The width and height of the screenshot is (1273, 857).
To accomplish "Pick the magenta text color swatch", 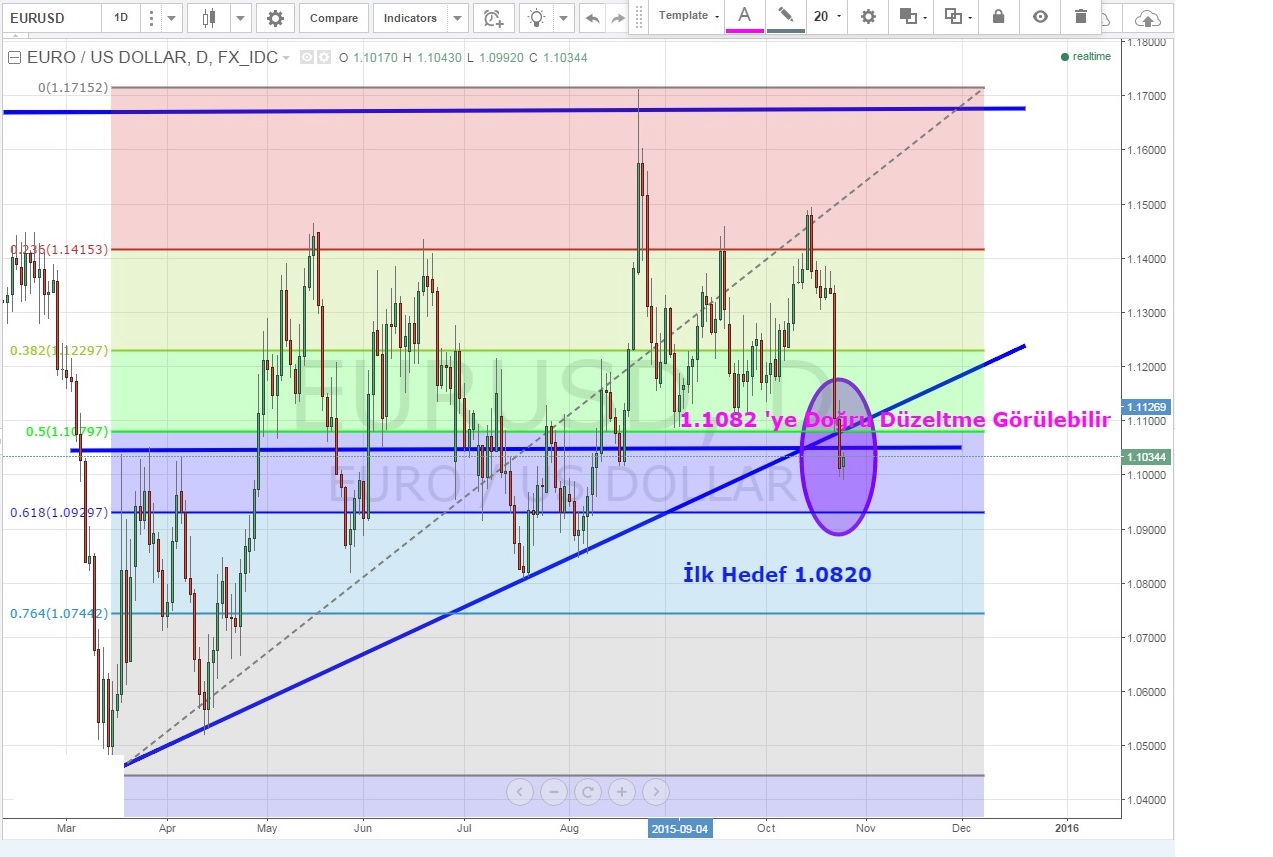I will coord(744,17).
